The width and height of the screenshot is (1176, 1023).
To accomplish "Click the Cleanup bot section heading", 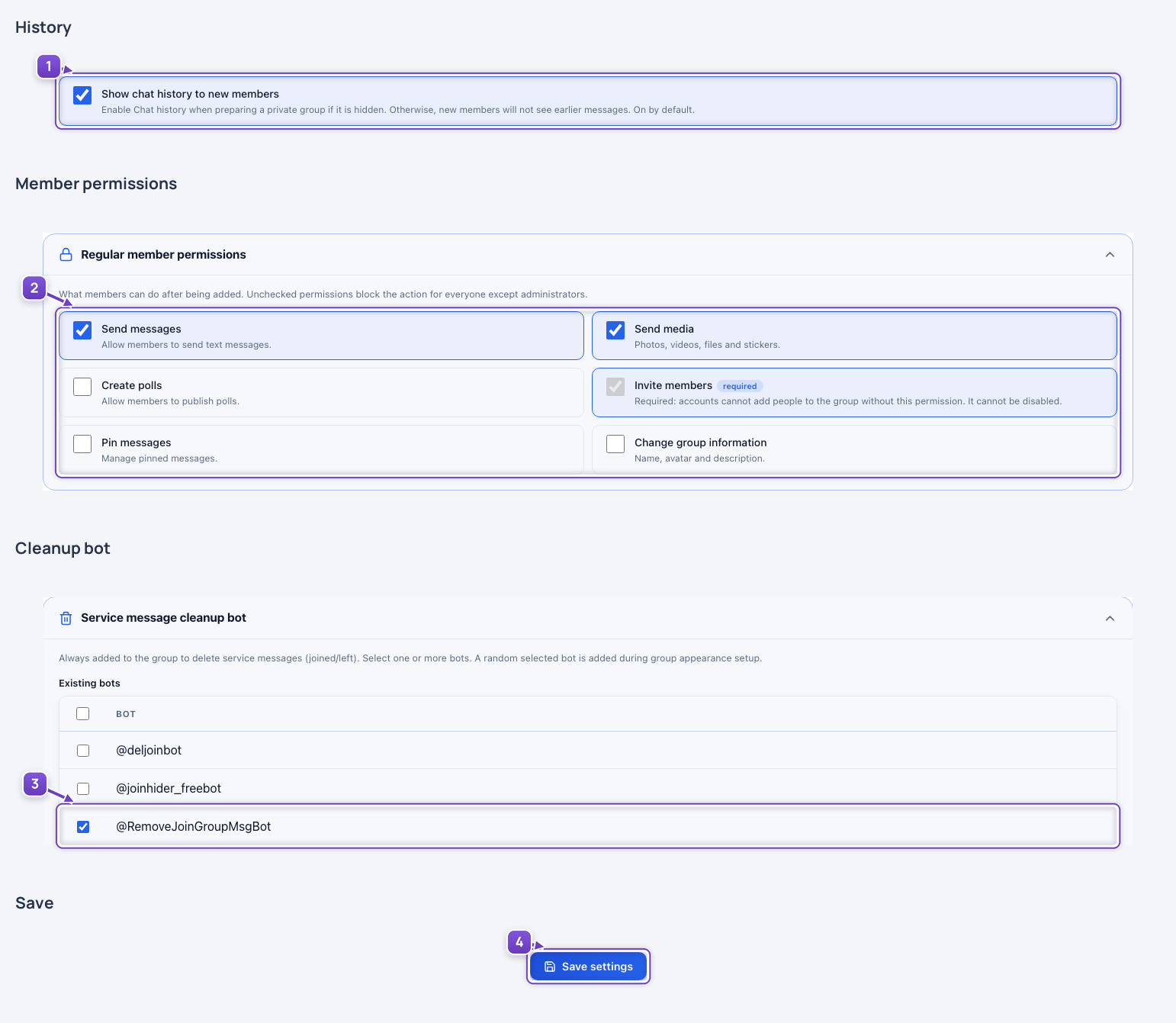I will (x=63, y=548).
